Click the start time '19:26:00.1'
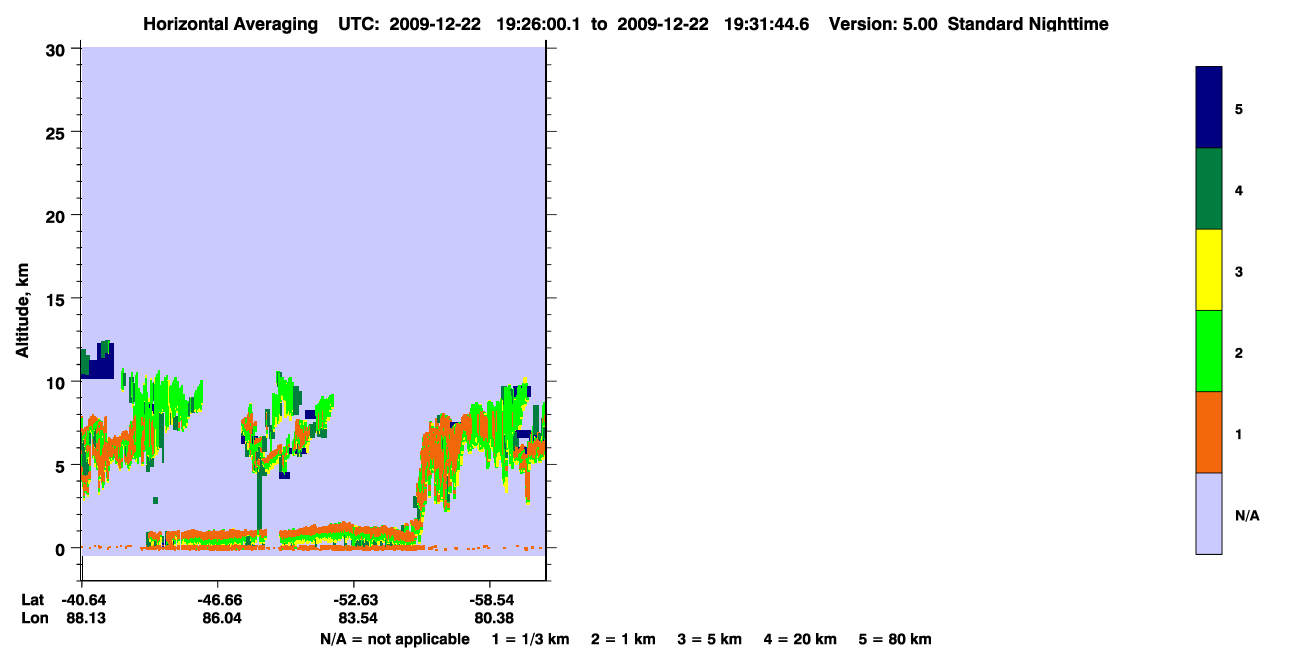 pos(541,24)
